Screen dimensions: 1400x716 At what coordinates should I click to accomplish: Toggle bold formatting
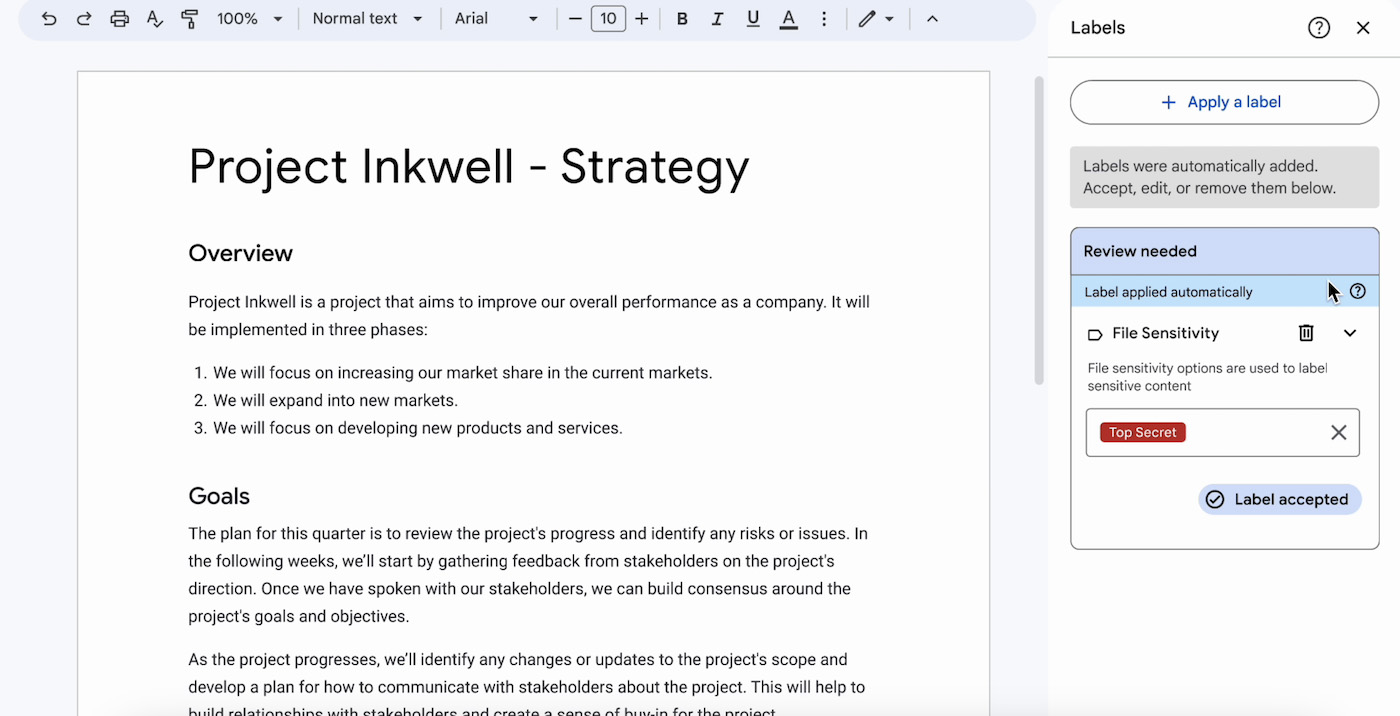click(x=682, y=18)
